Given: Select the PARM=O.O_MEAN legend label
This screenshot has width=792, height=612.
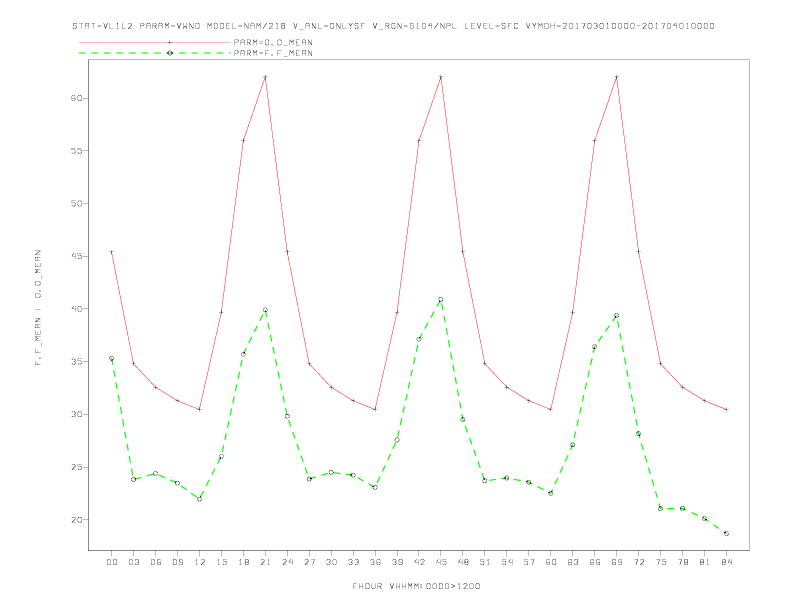Looking at the screenshot, I should (273, 42).
